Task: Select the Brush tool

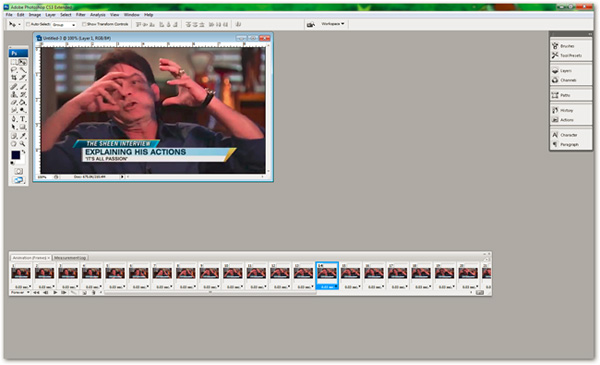Action: coord(23,87)
